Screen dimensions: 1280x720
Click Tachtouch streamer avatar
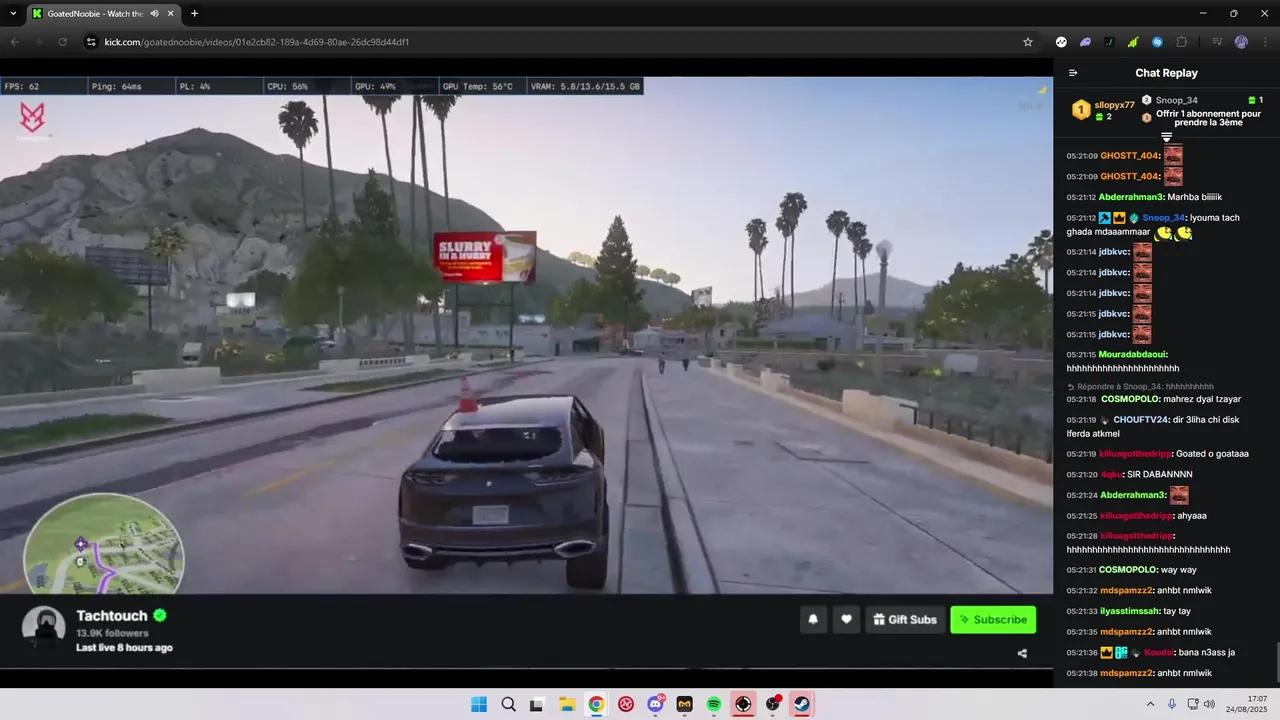pos(44,628)
